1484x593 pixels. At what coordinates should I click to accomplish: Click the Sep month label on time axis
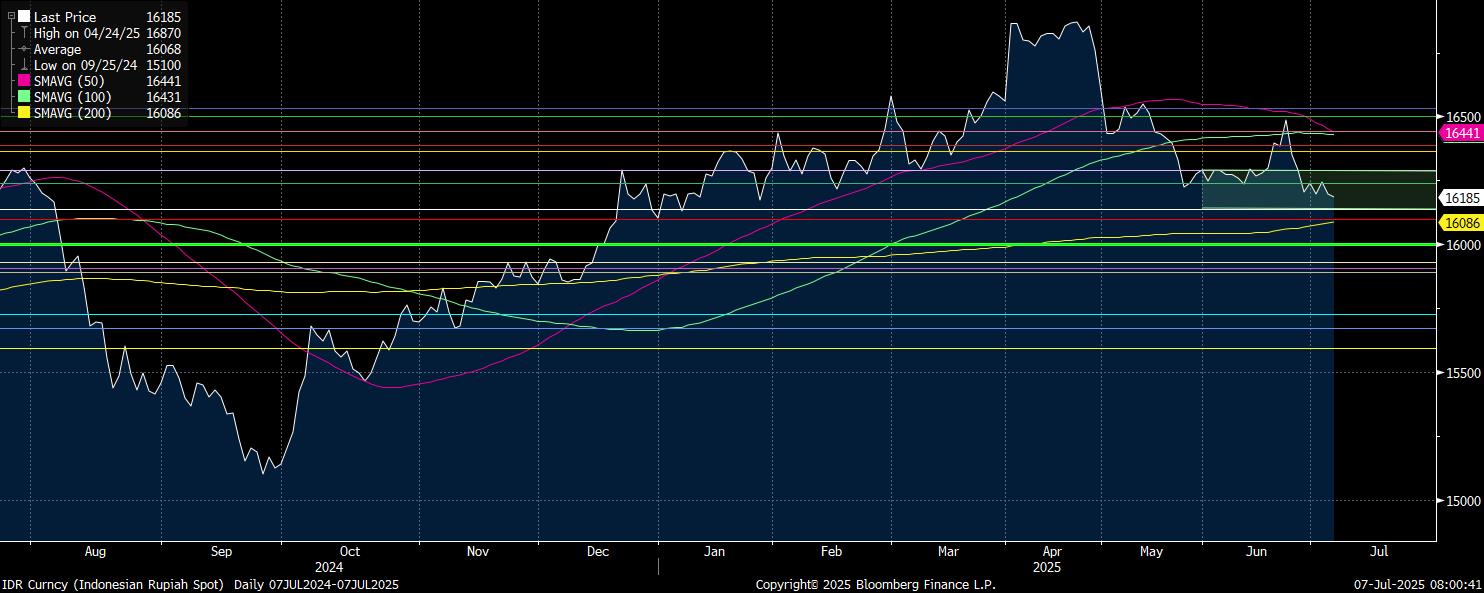pyautogui.click(x=221, y=551)
